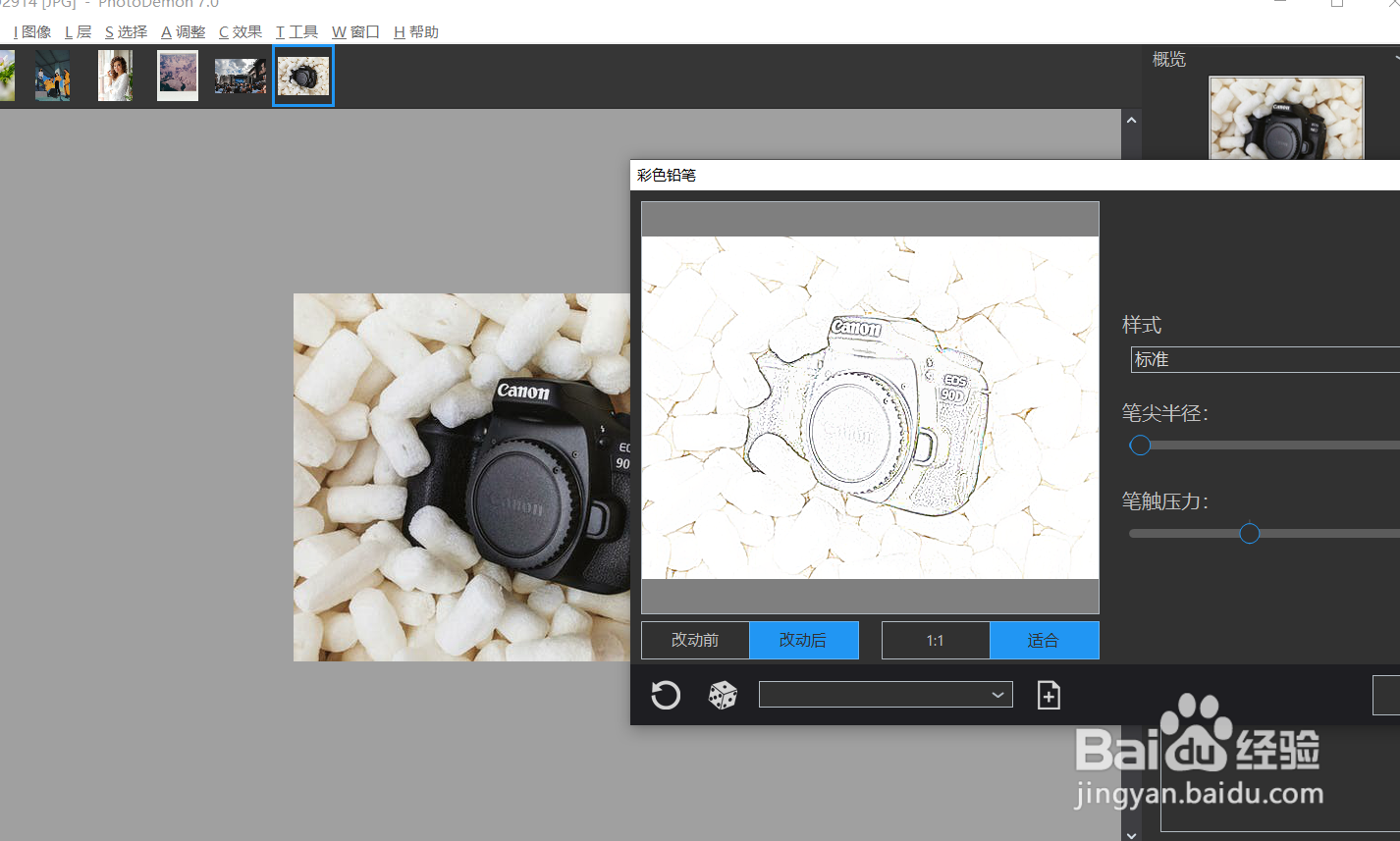Screen dimensions: 1400x841
Task: Open the 效果 menu
Action: [x=240, y=32]
